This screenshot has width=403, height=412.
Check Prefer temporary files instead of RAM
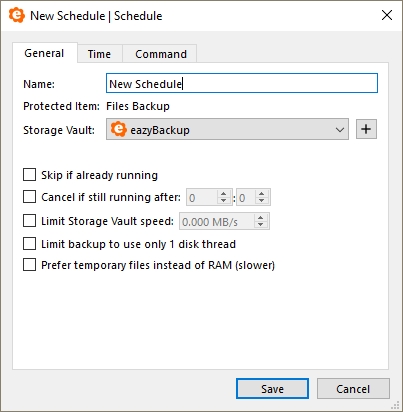pos(29,265)
